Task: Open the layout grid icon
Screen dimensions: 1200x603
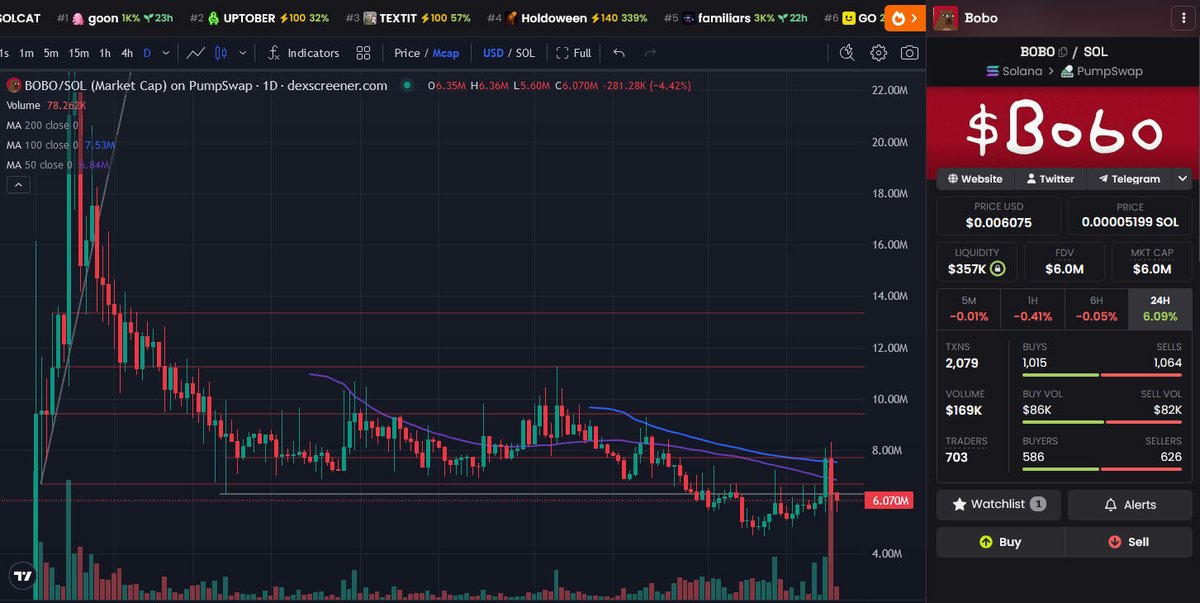Action: click(x=363, y=53)
